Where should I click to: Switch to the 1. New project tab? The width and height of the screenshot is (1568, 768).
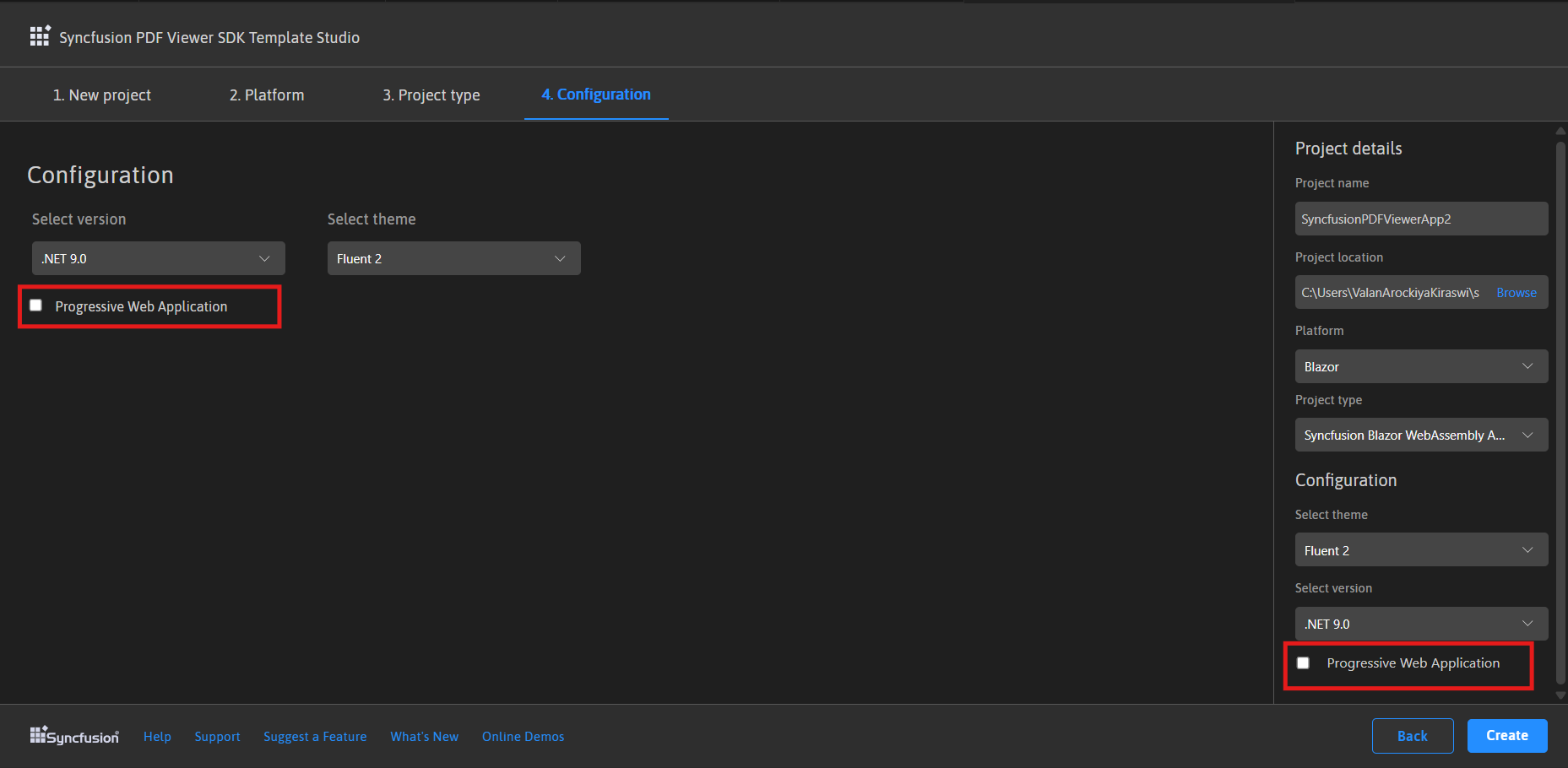[x=102, y=95]
